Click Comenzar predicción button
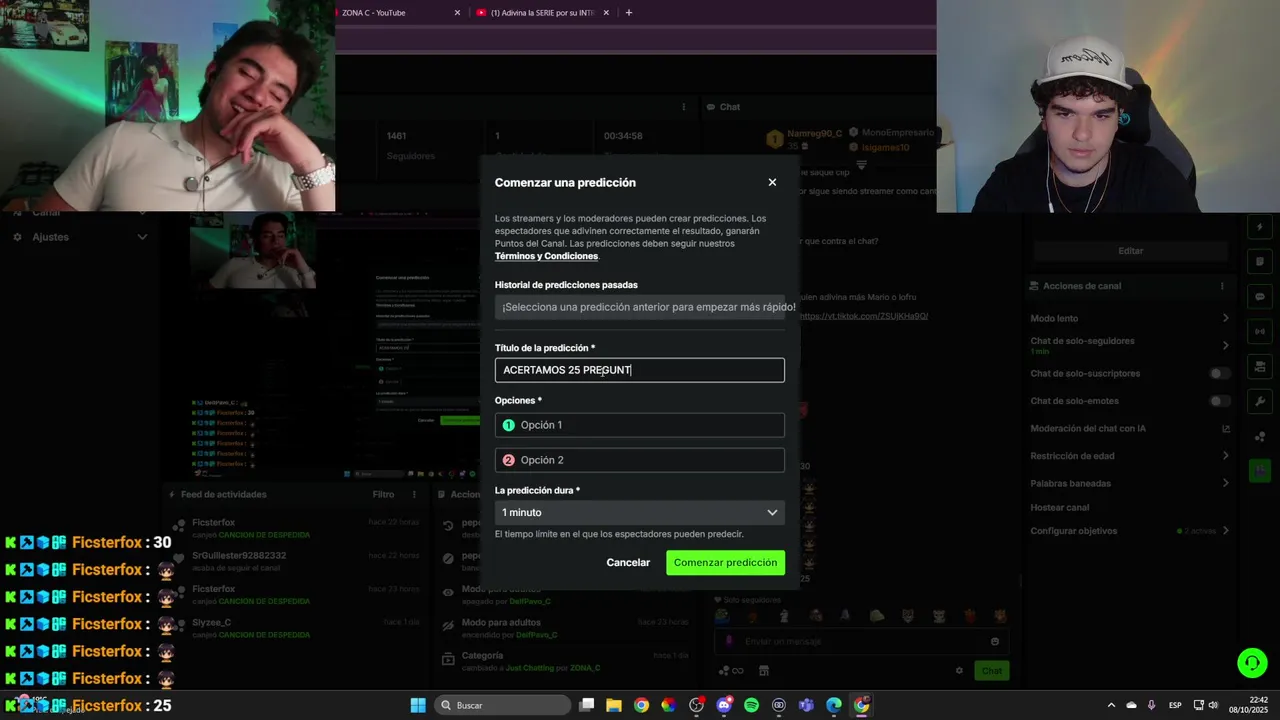Image resolution: width=1280 pixels, height=720 pixels. click(725, 562)
